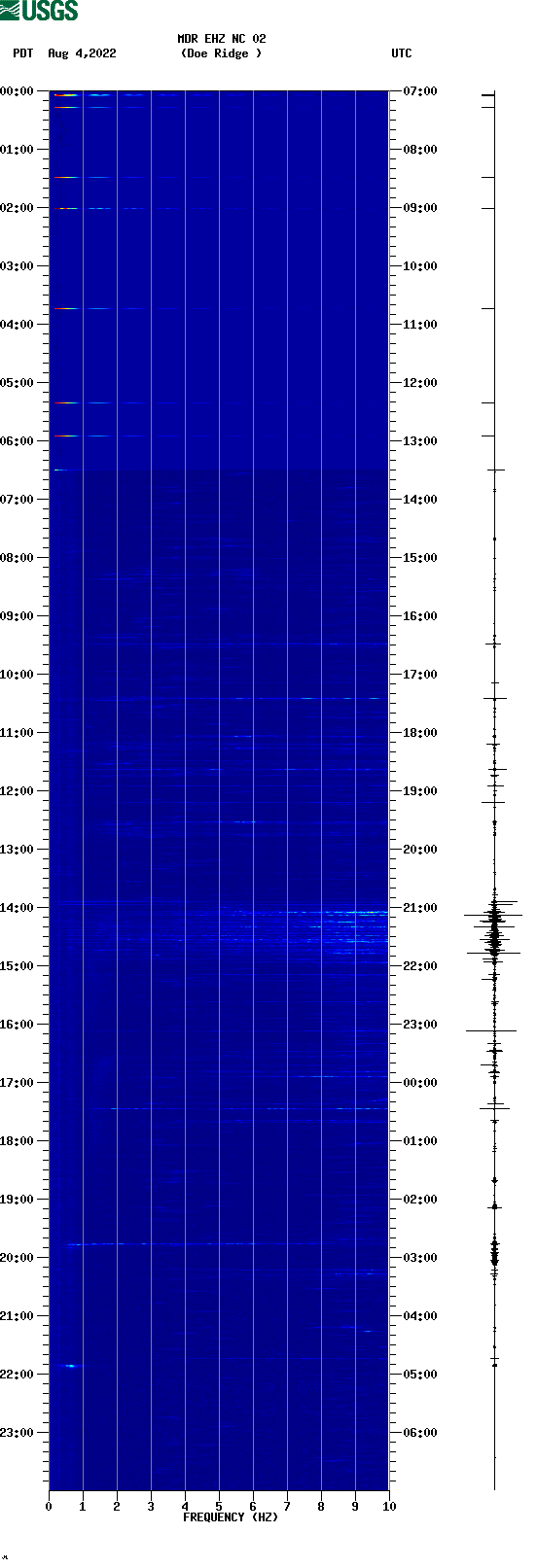The height and width of the screenshot is (1568, 537).
Task: Click the 06:00 UTC right-axis label
Action: [x=419, y=1433]
